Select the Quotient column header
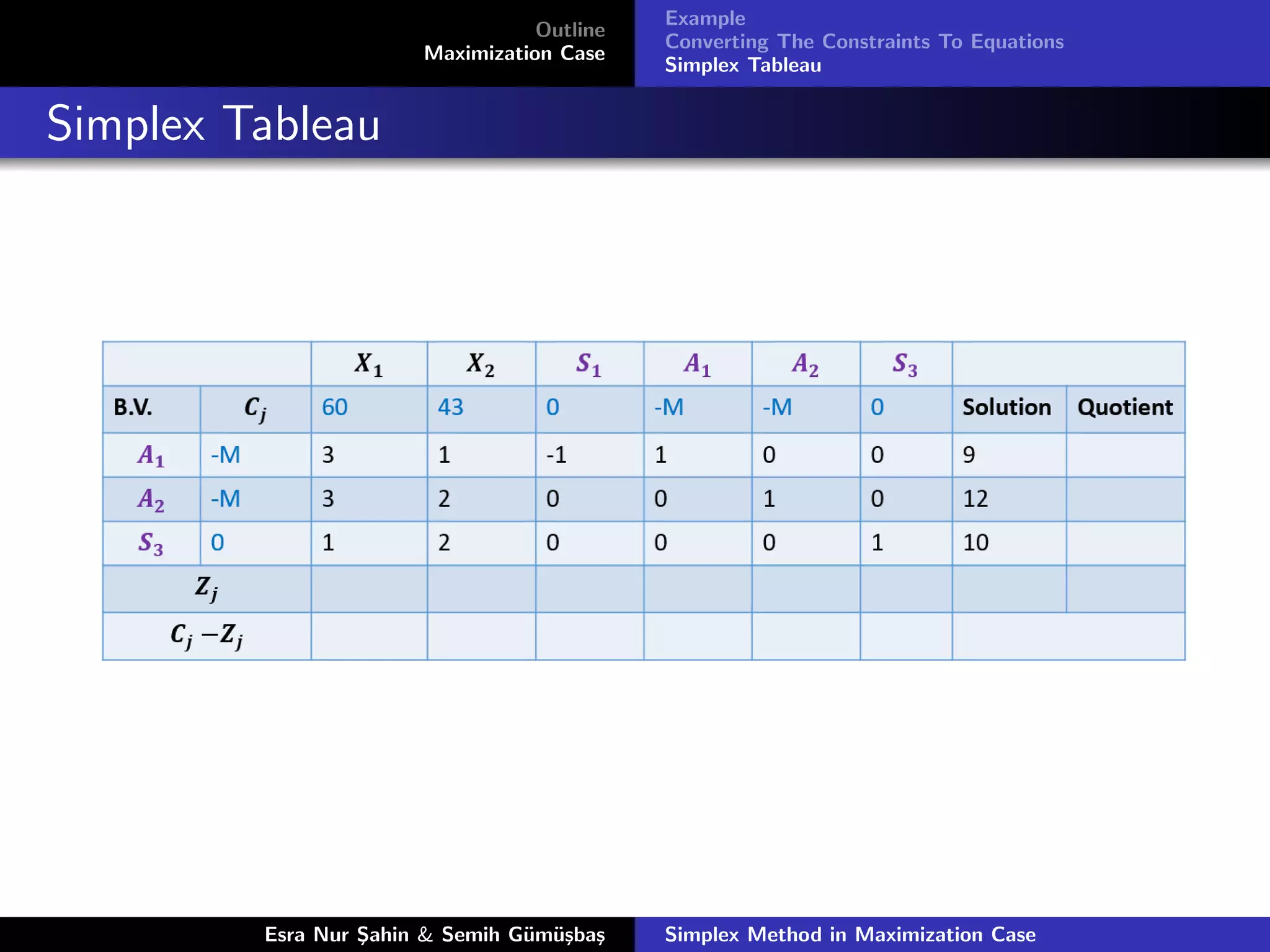Viewport: 1270px width, 952px height. click(x=1124, y=407)
